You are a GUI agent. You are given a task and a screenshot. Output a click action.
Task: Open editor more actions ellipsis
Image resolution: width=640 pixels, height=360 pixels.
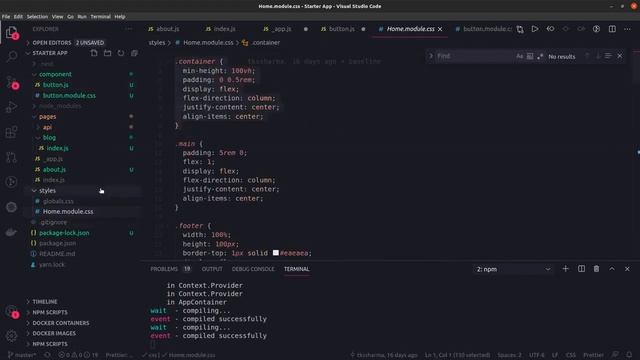click(627, 29)
